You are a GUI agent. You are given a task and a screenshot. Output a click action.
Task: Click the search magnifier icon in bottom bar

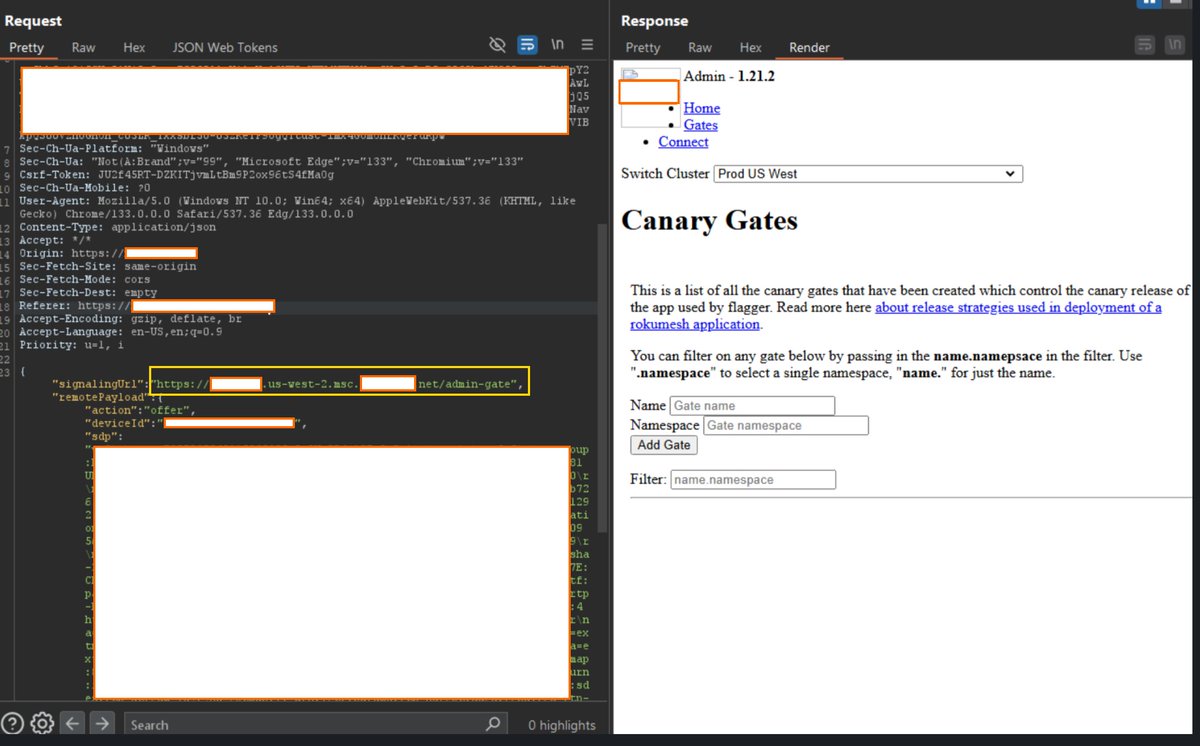pyautogui.click(x=491, y=723)
